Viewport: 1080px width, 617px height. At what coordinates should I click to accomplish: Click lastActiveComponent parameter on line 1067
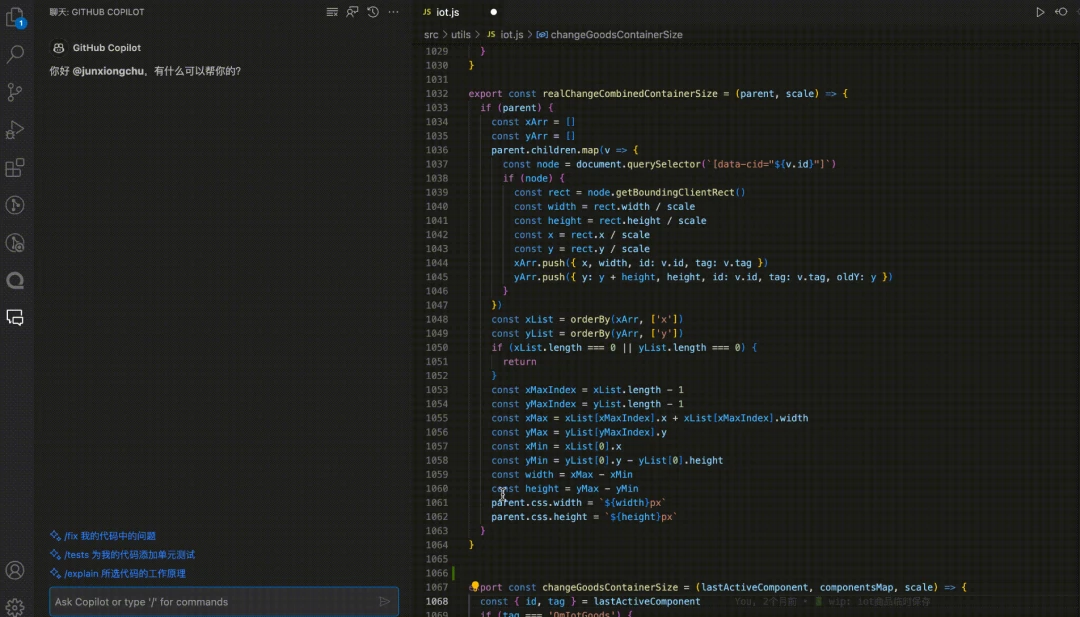(755, 587)
